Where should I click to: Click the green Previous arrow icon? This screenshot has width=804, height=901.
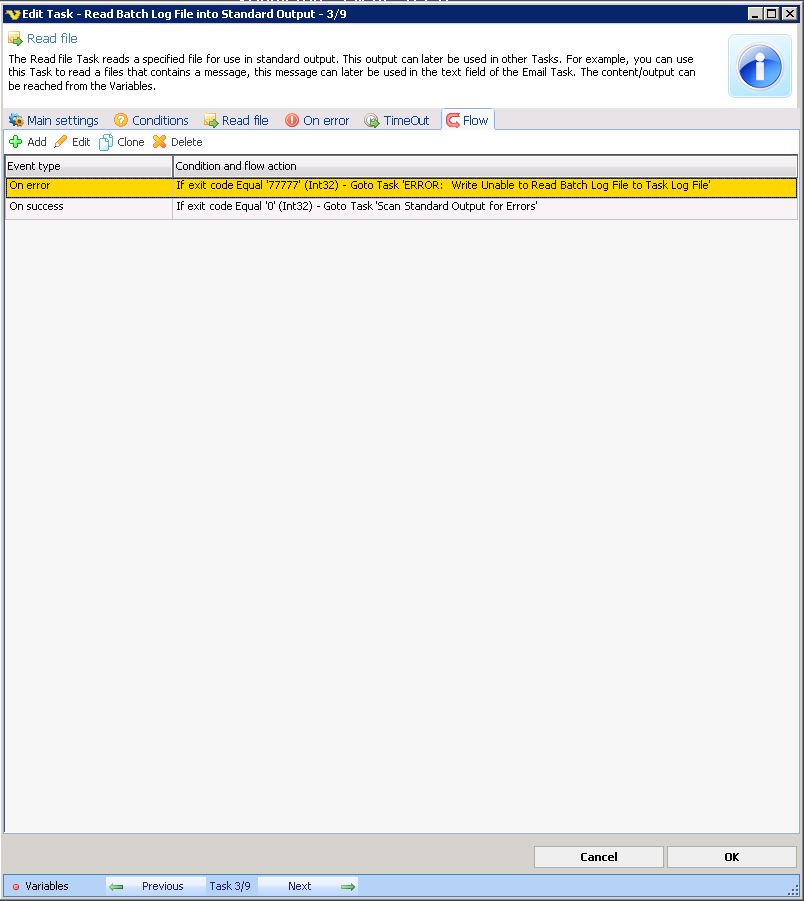point(117,886)
